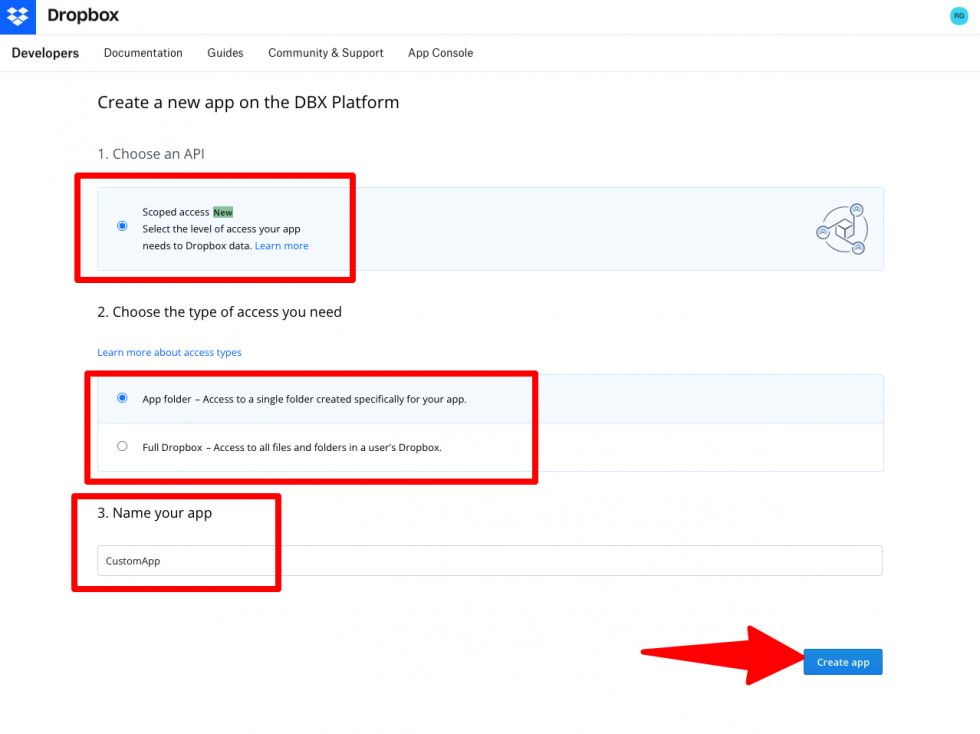
Task: Click the Dropbox box logo icon
Action: (18, 16)
